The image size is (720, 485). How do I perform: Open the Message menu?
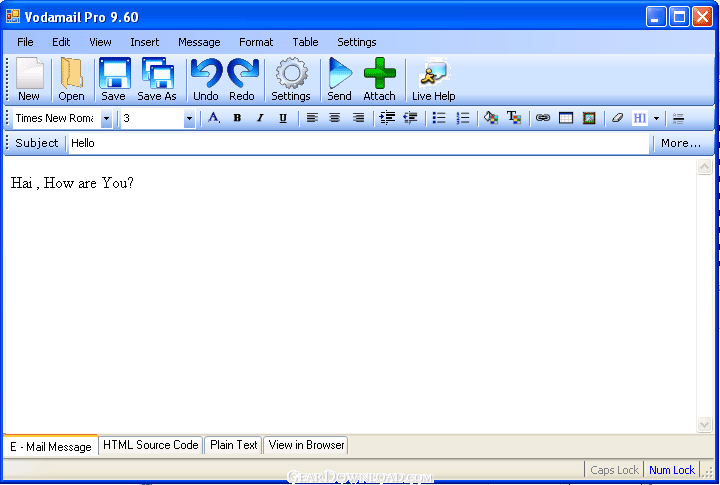(x=199, y=42)
